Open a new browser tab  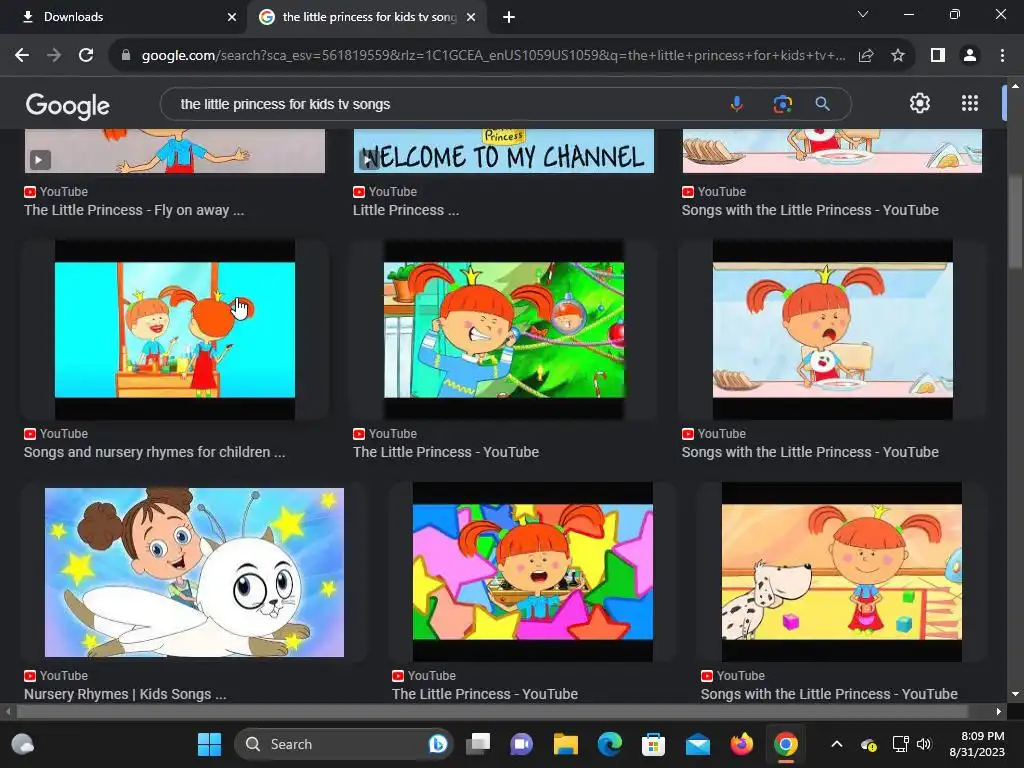(509, 17)
